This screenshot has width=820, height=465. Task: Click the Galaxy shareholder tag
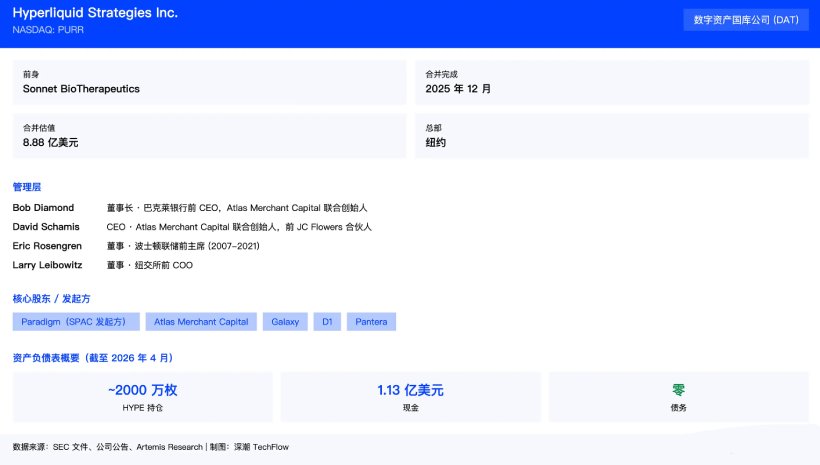coord(285,322)
